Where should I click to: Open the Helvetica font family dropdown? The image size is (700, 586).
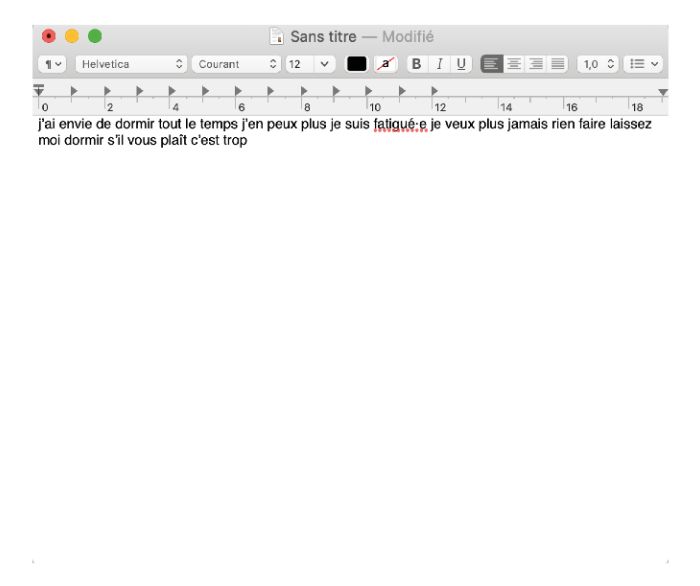click(131, 64)
